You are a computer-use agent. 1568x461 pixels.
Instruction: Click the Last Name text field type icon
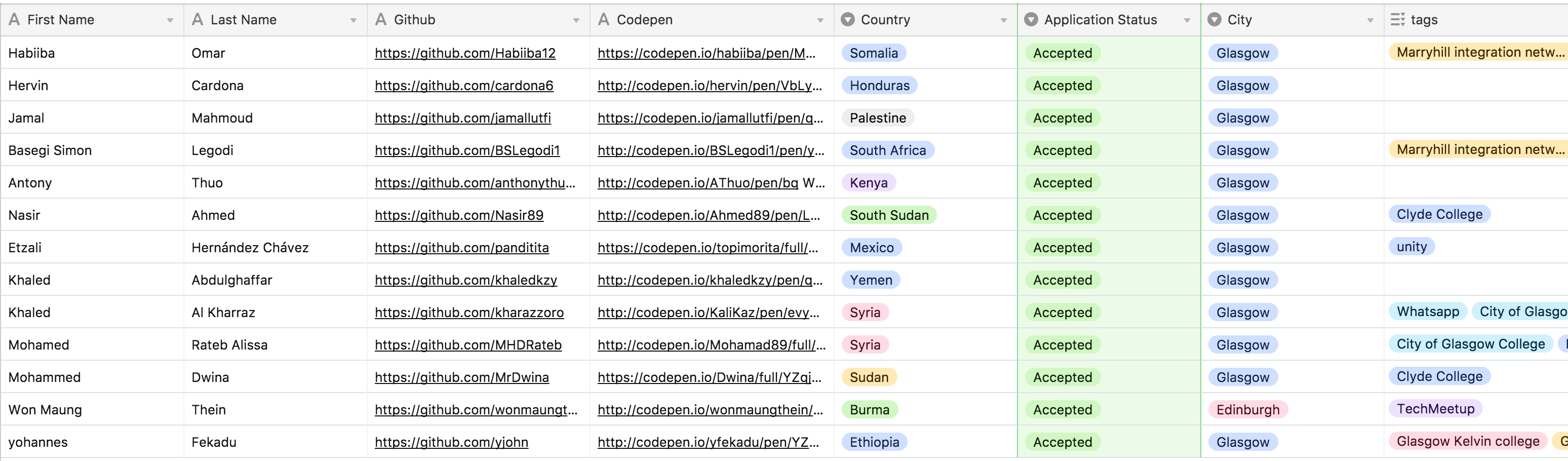point(197,19)
